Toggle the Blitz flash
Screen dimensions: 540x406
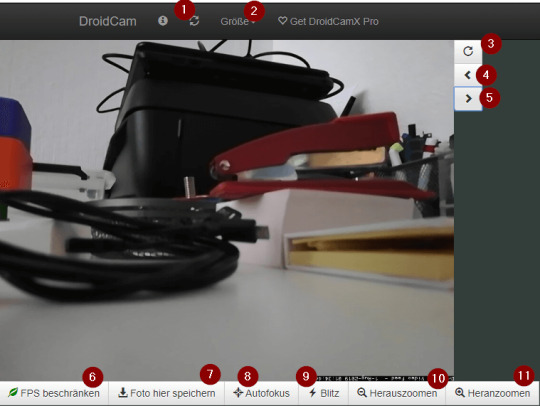pos(323,393)
